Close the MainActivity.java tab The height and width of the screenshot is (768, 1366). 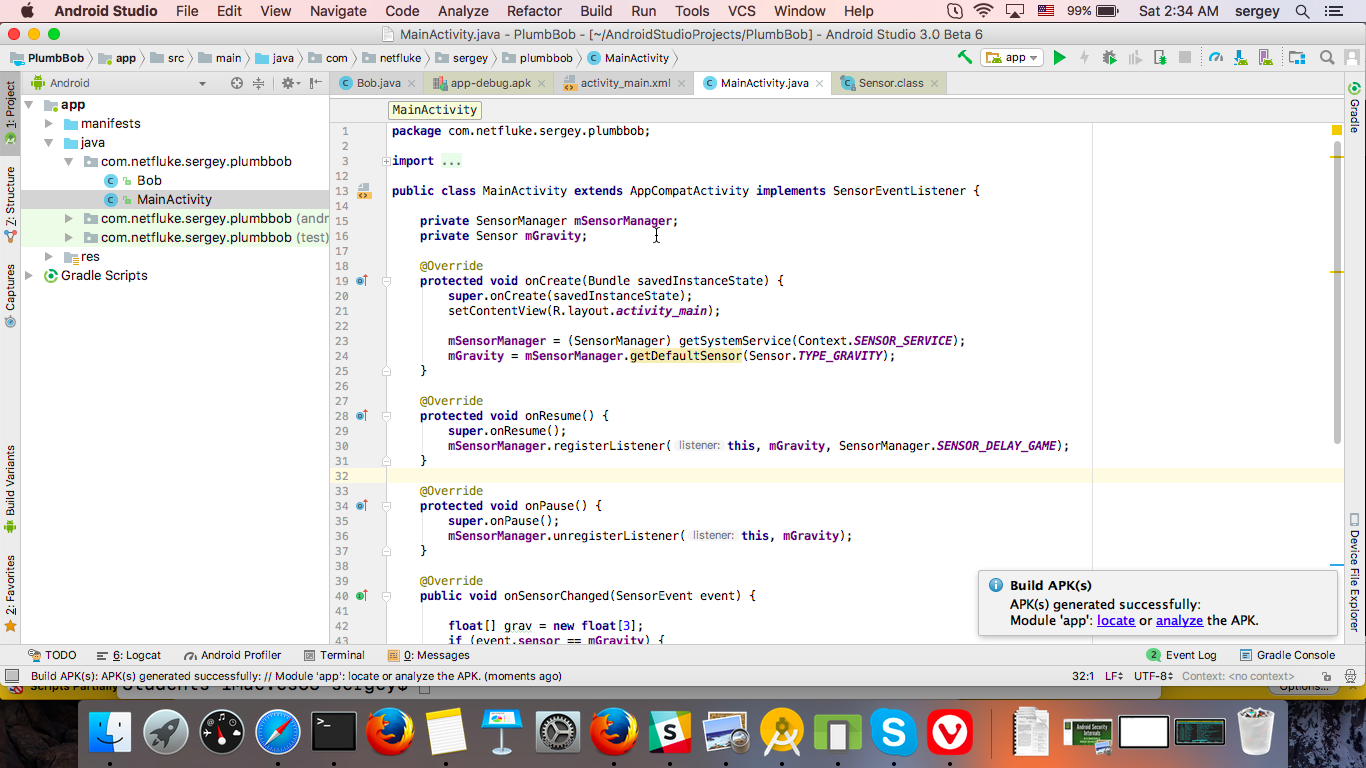click(x=819, y=84)
